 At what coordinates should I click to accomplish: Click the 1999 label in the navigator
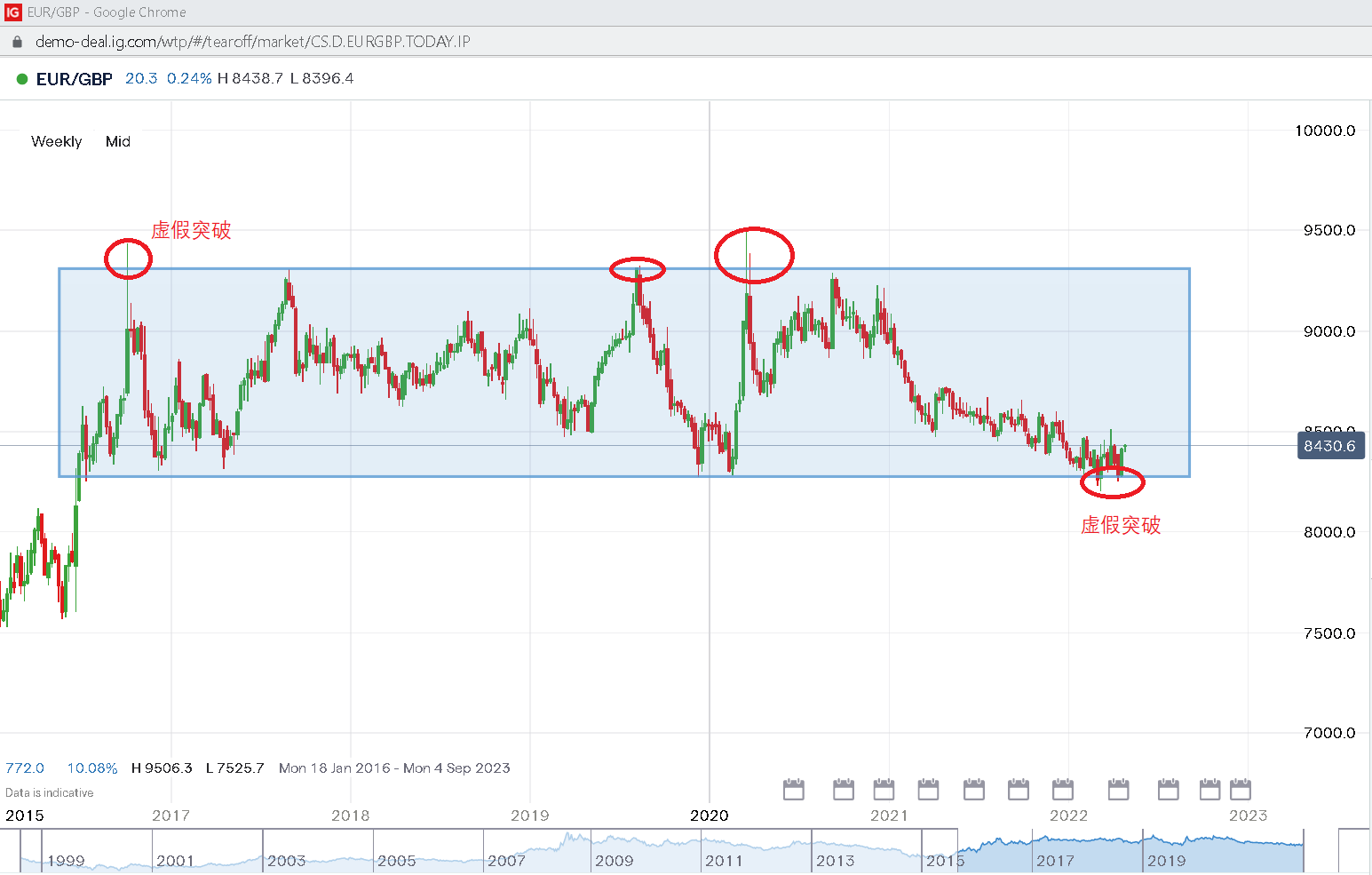(66, 860)
